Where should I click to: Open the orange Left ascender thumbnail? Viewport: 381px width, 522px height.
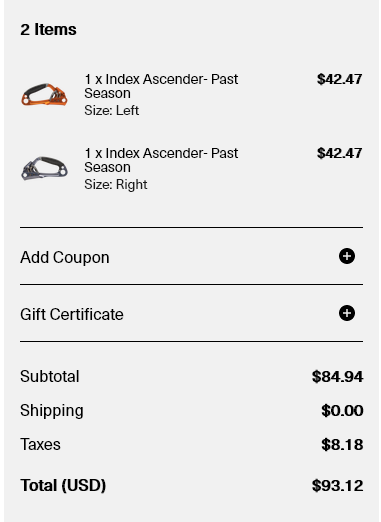(44, 95)
